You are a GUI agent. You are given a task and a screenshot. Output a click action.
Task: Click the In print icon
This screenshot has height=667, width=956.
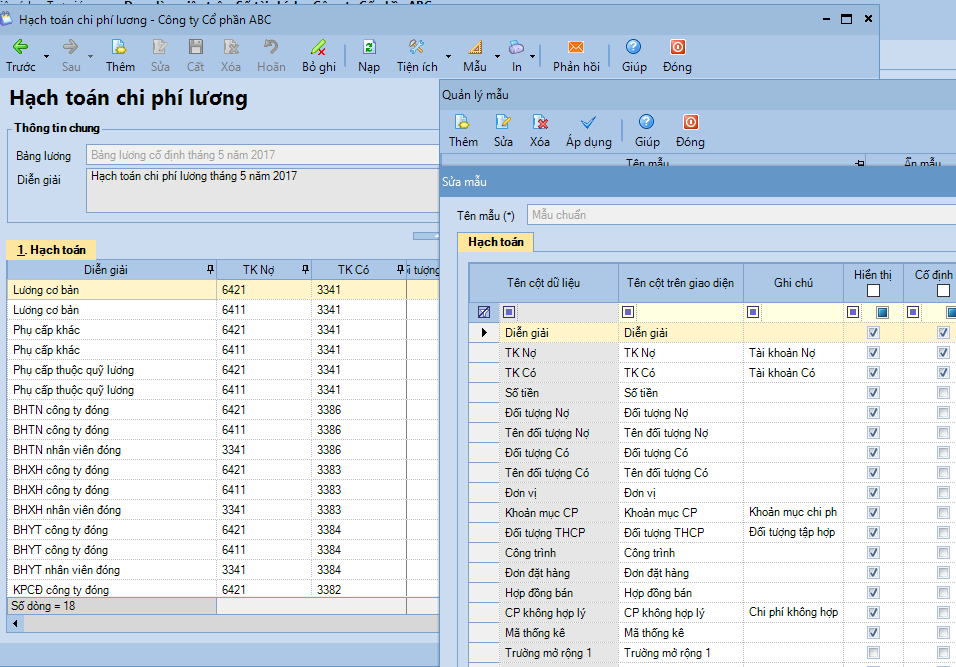[516, 47]
